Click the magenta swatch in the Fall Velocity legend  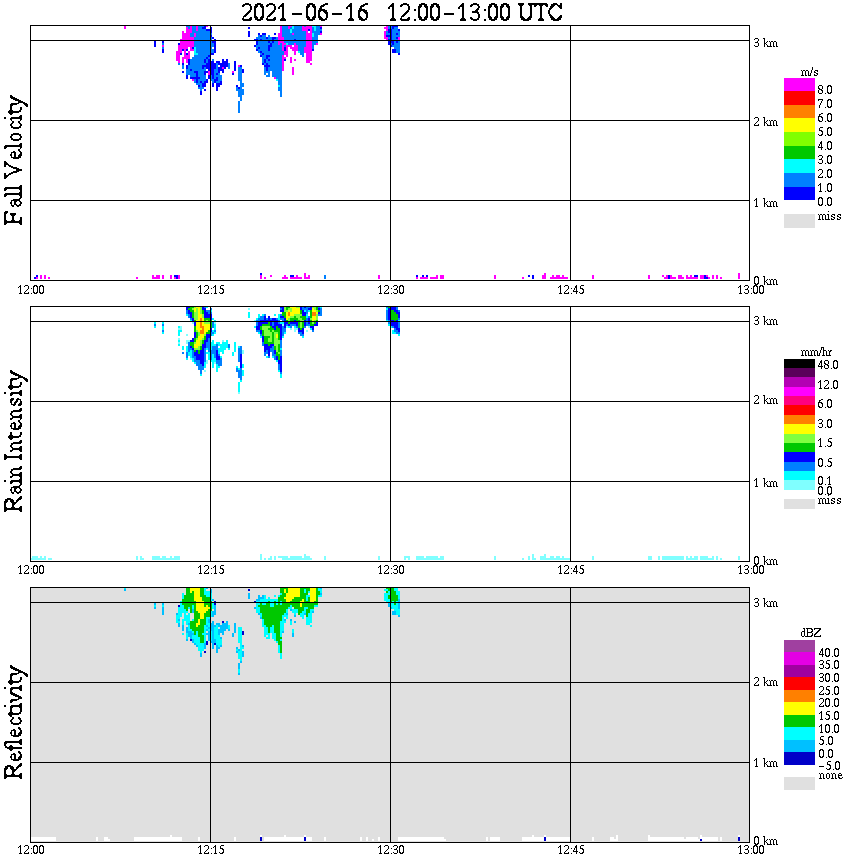point(799,85)
